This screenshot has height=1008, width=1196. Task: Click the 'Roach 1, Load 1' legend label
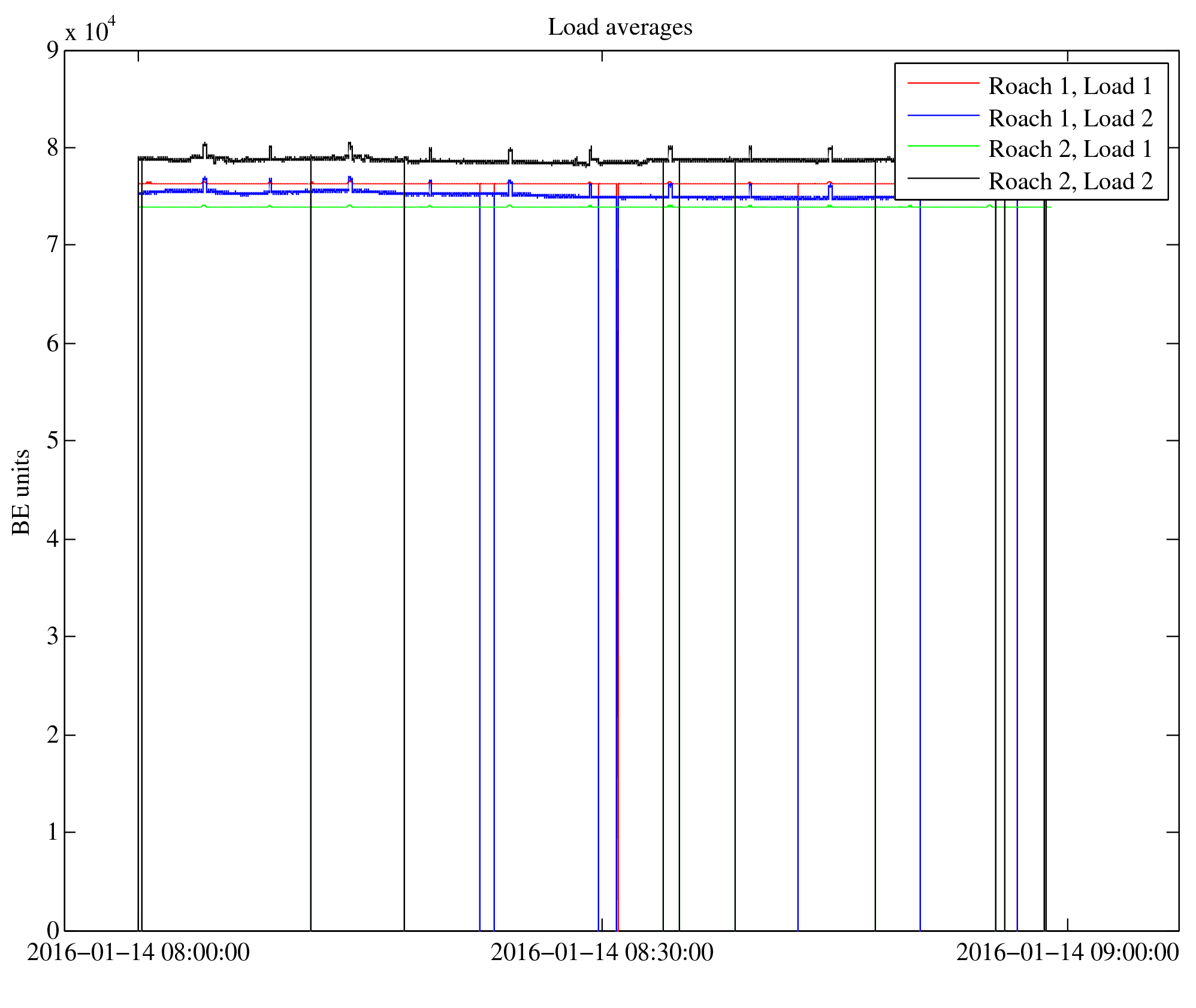point(1070,86)
